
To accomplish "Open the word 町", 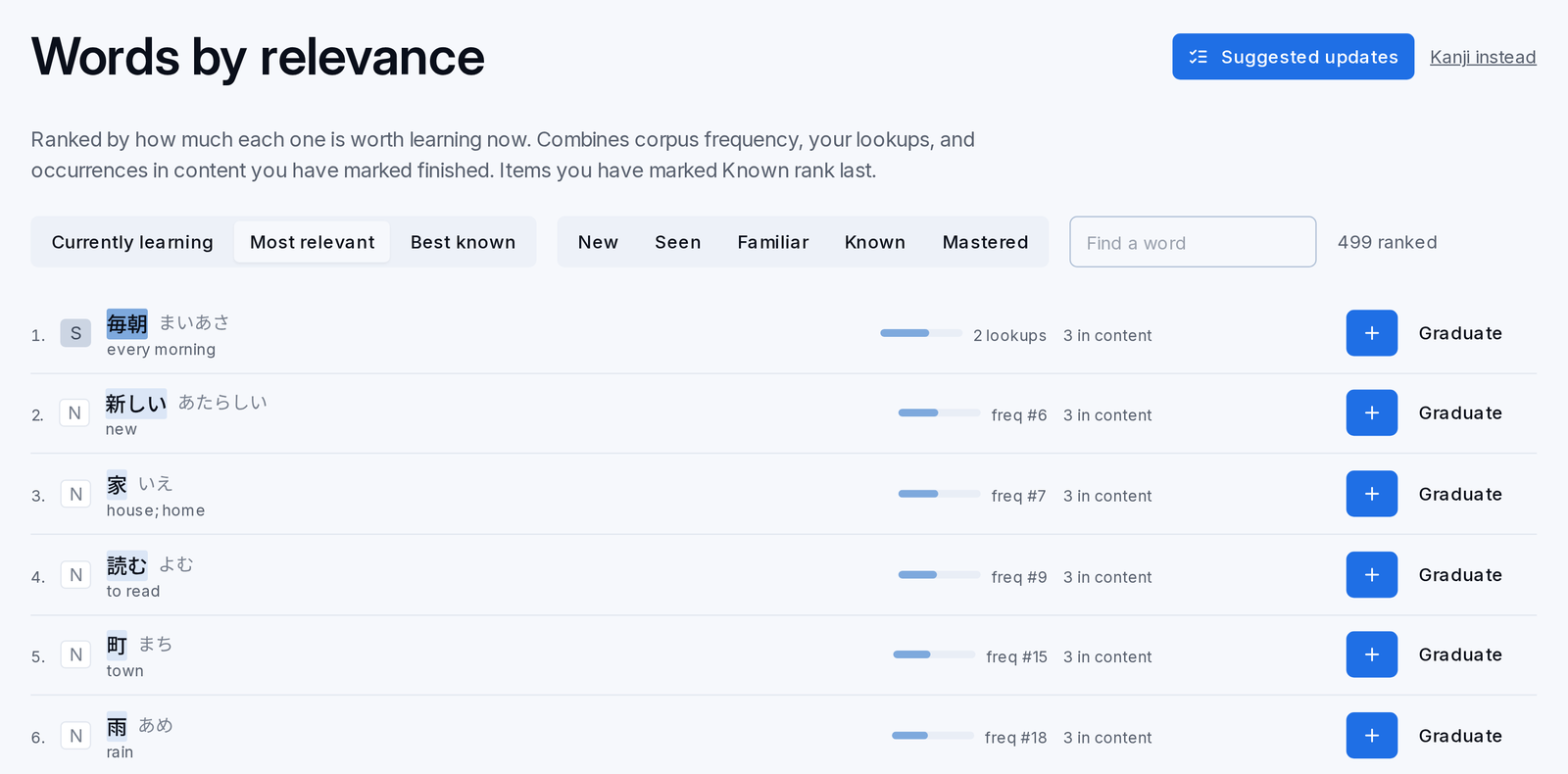I will 117,646.
